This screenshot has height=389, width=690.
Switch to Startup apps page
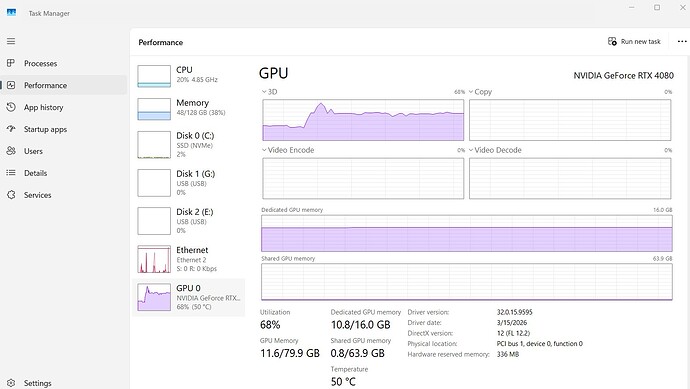click(64, 129)
